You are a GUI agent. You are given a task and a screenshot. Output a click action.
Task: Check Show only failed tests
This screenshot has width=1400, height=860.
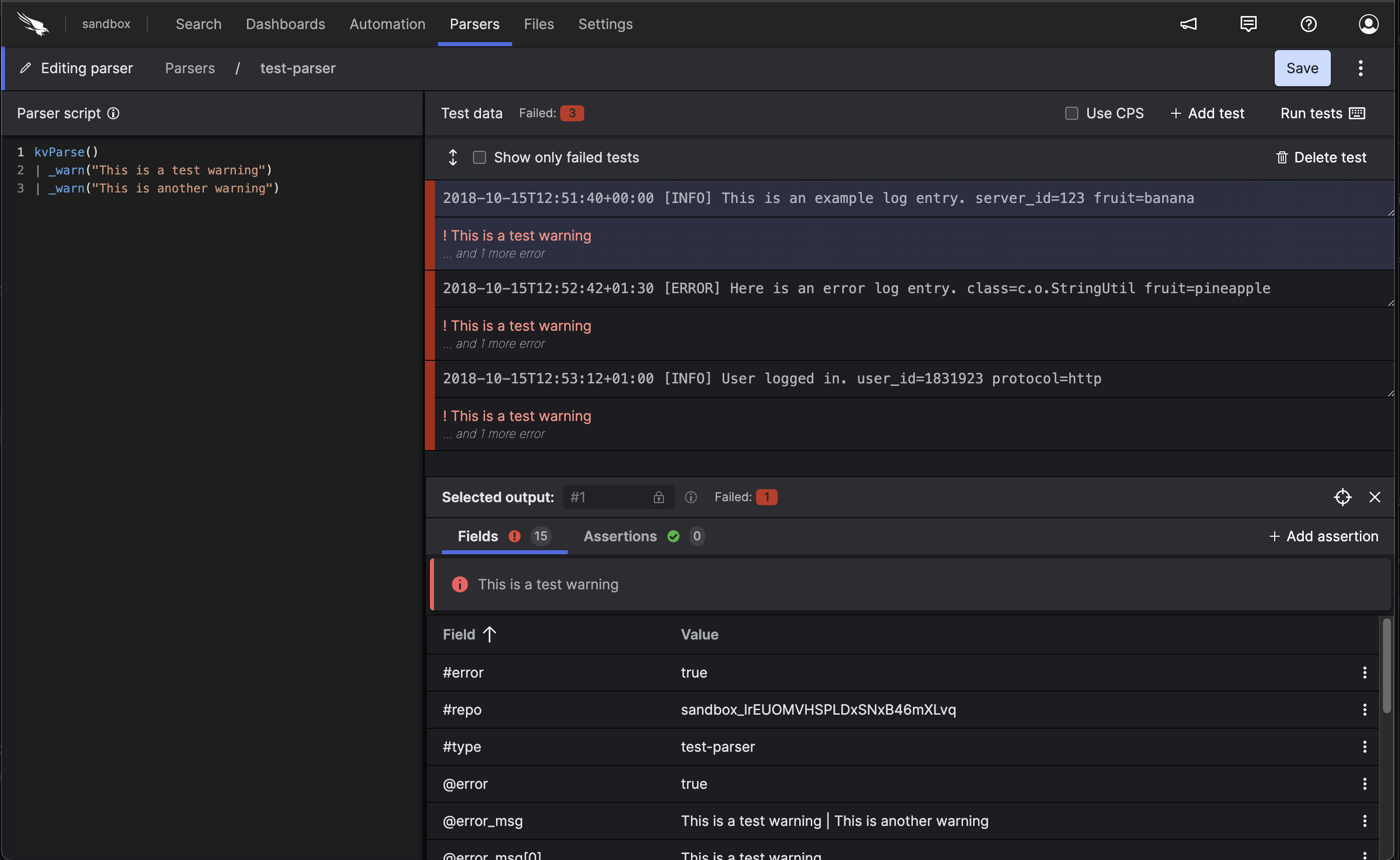tap(480, 157)
